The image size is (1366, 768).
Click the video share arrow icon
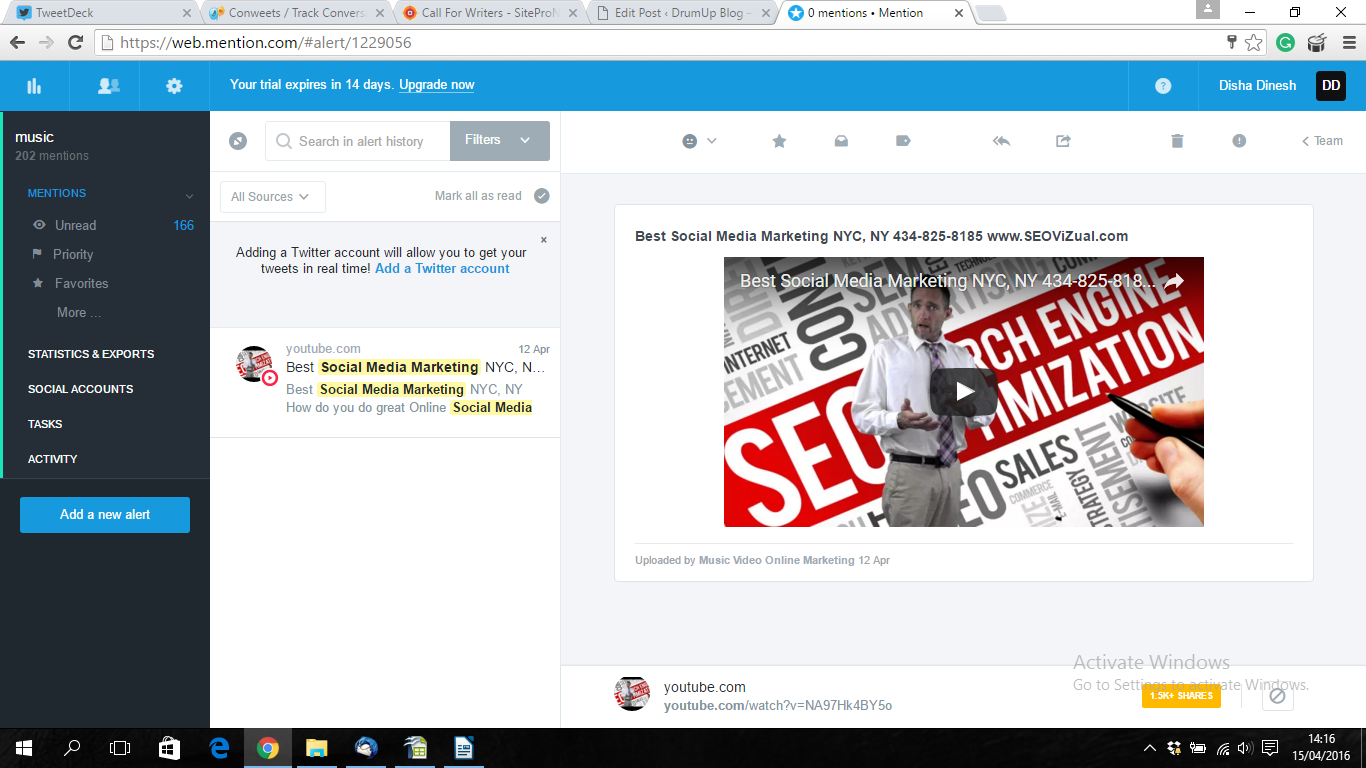pos(1174,282)
